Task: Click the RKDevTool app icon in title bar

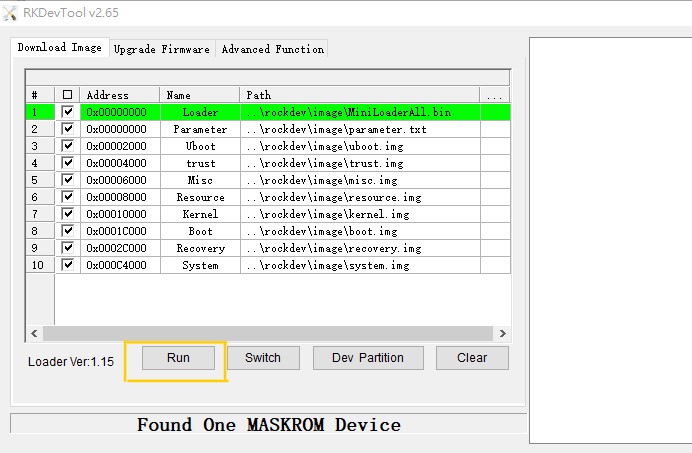Action: [x=11, y=11]
